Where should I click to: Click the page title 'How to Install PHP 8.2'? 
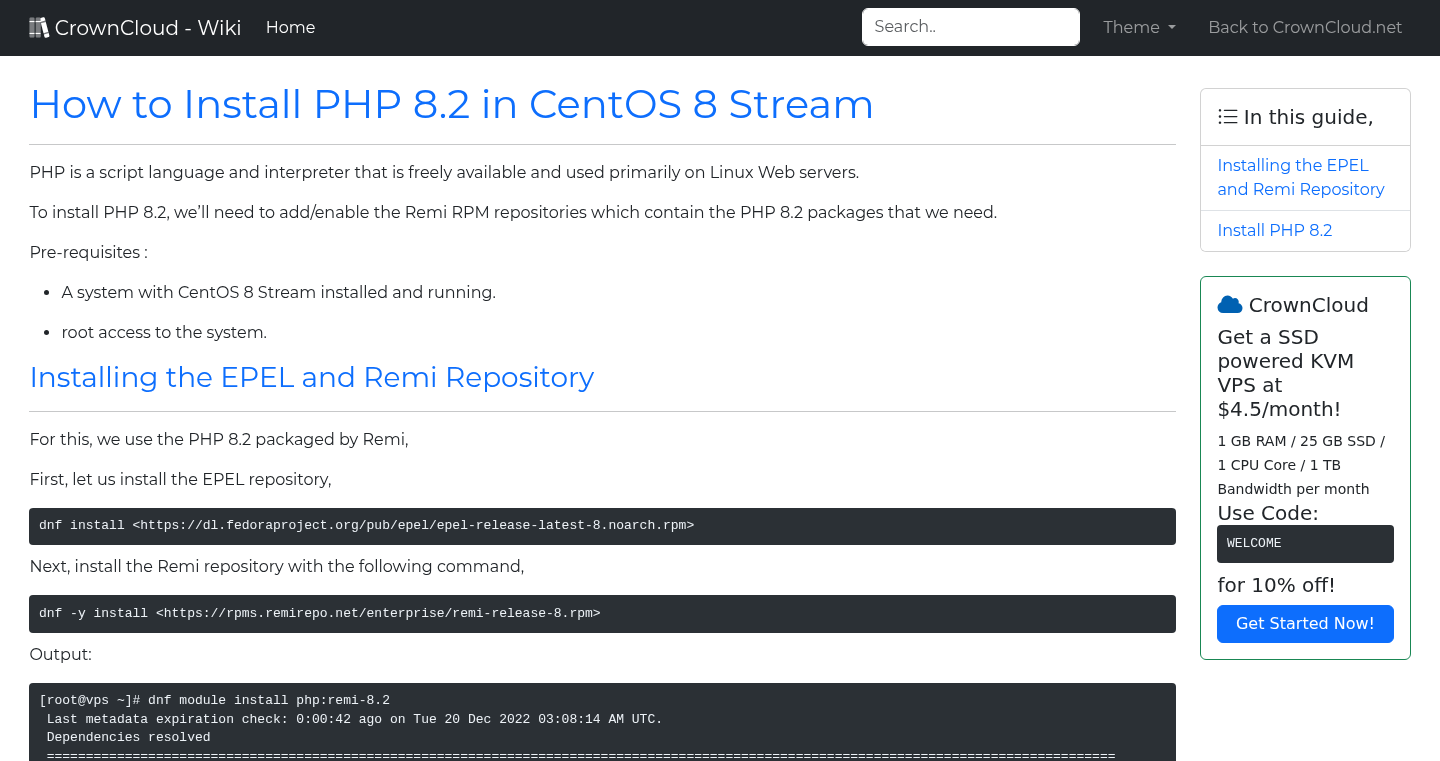coord(451,104)
